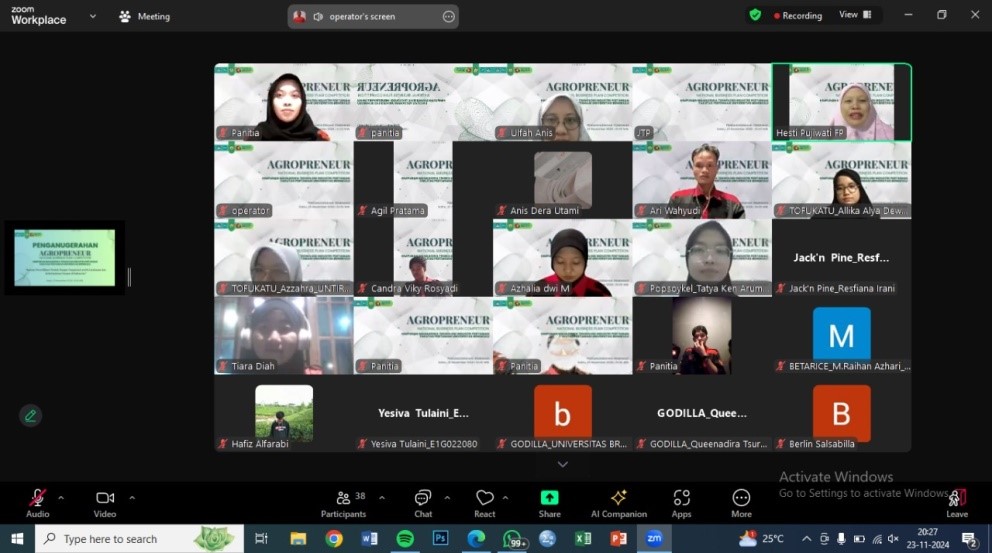
Task: Open Google Chrome from the taskbar
Action: pos(334,538)
